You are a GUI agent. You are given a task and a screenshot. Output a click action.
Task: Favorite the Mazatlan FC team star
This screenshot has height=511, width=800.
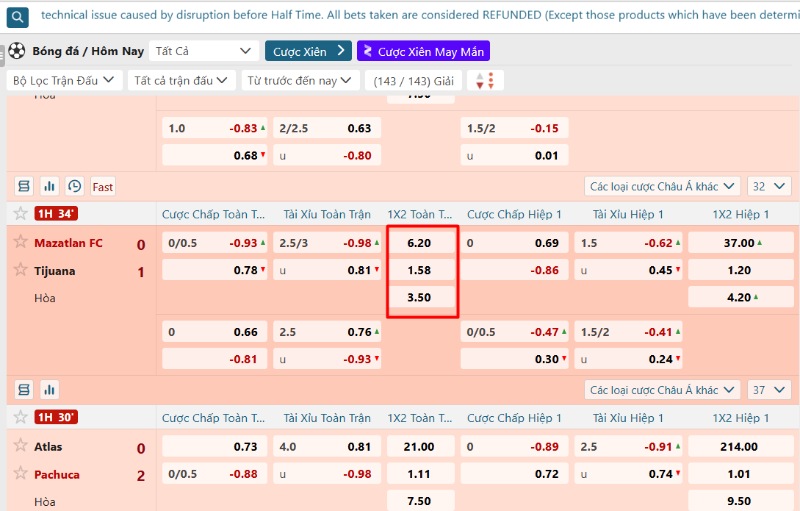(20, 243)
